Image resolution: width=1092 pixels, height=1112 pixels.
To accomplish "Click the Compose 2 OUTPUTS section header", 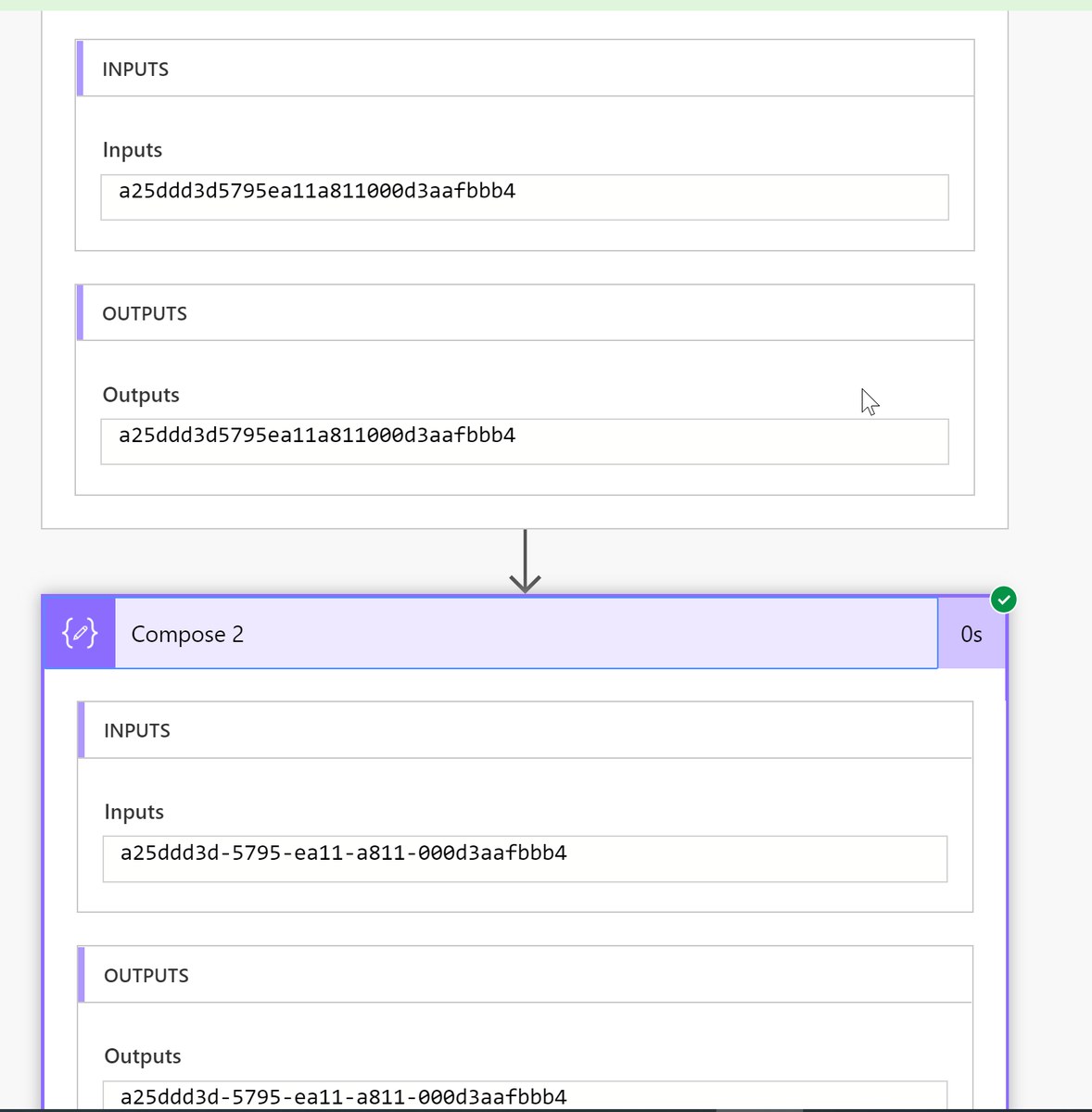I will (526, 975).
